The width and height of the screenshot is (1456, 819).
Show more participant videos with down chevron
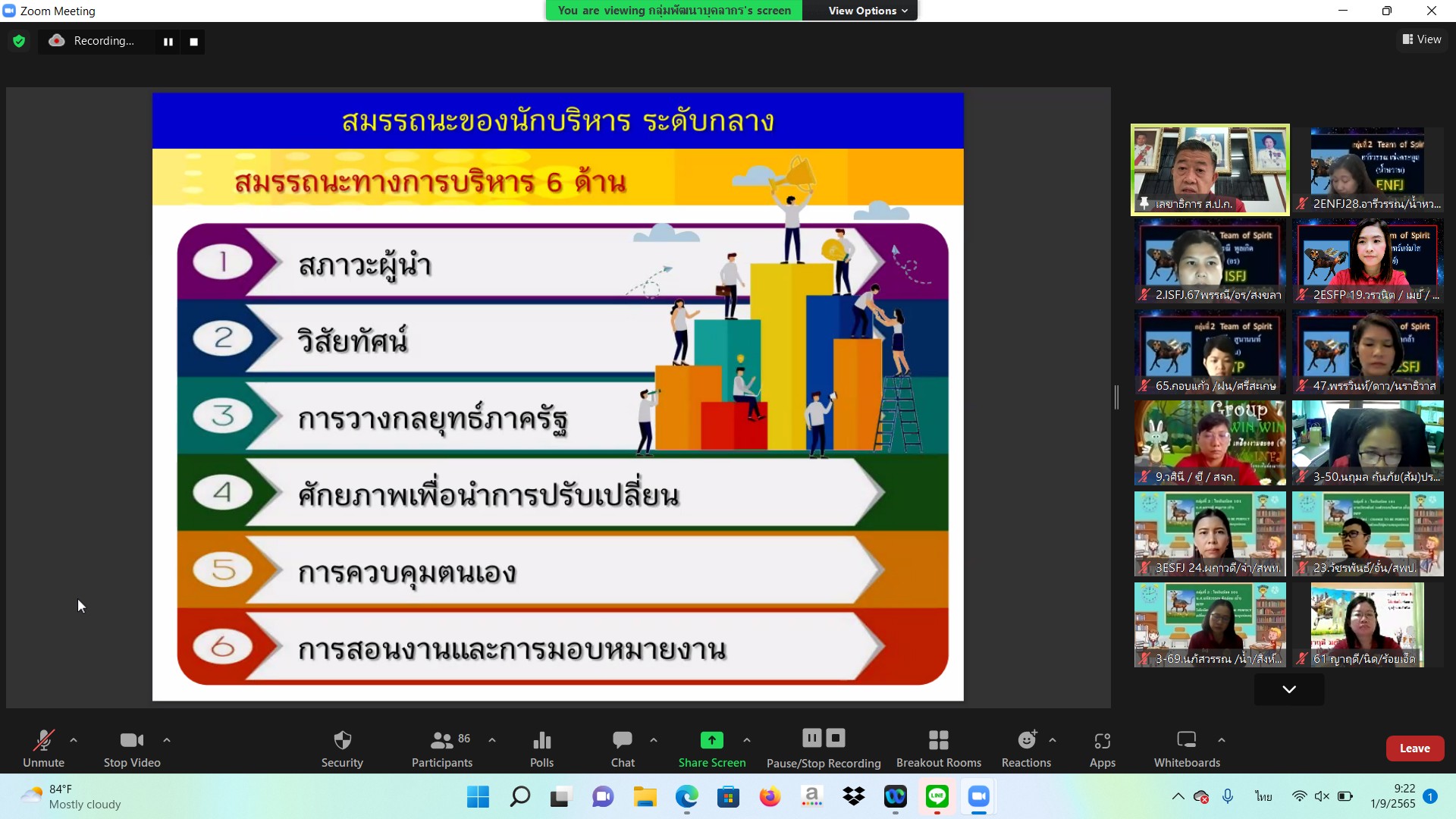1288,689
